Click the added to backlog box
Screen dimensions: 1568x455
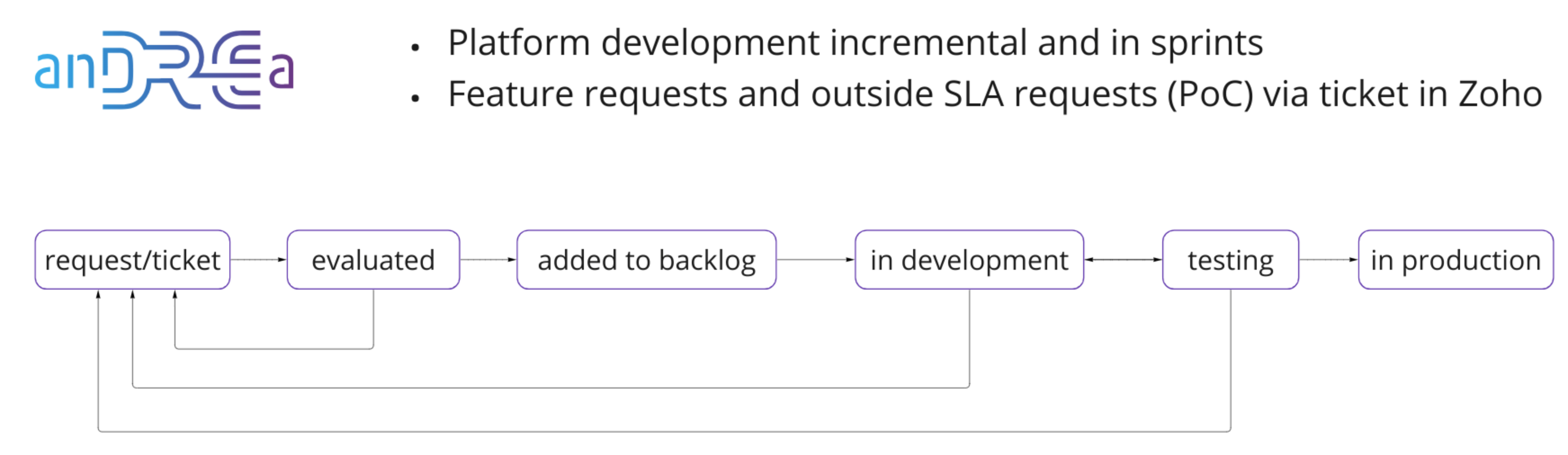(x=646, y=260)
